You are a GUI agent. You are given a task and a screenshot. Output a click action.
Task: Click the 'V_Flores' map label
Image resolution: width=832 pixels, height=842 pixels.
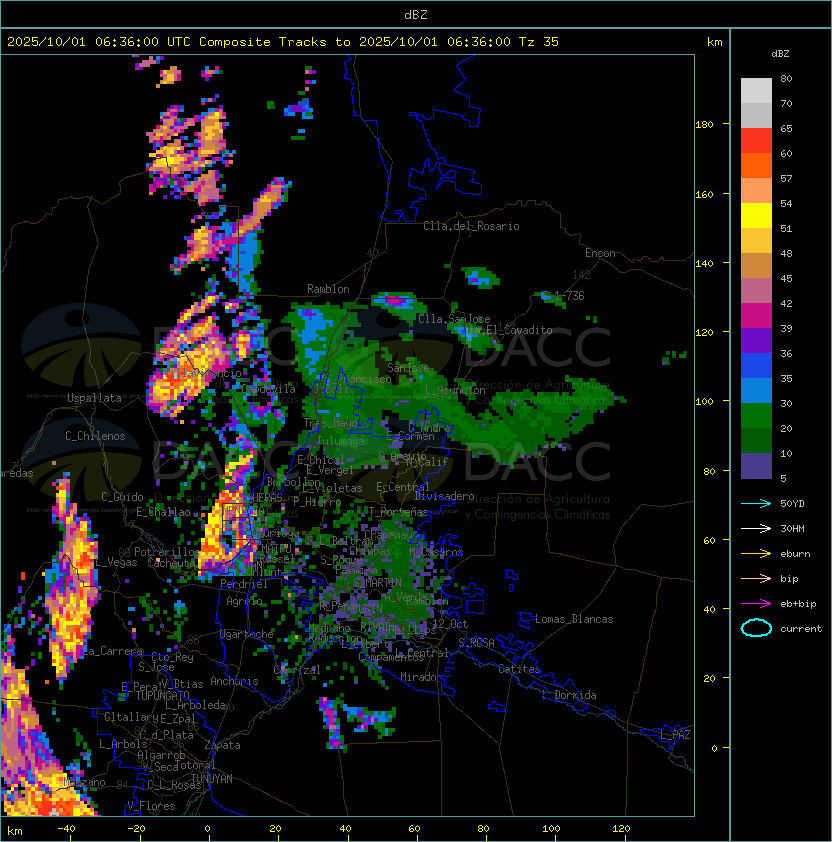(151, 806)
